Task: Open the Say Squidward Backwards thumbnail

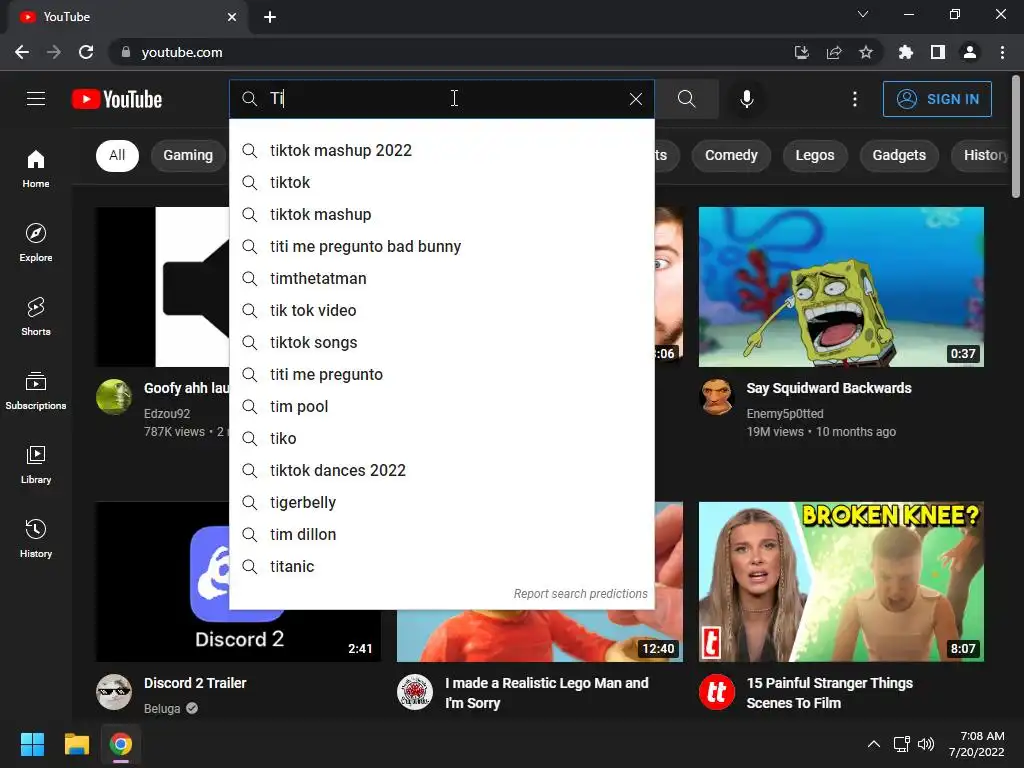Action: point(841,287)
